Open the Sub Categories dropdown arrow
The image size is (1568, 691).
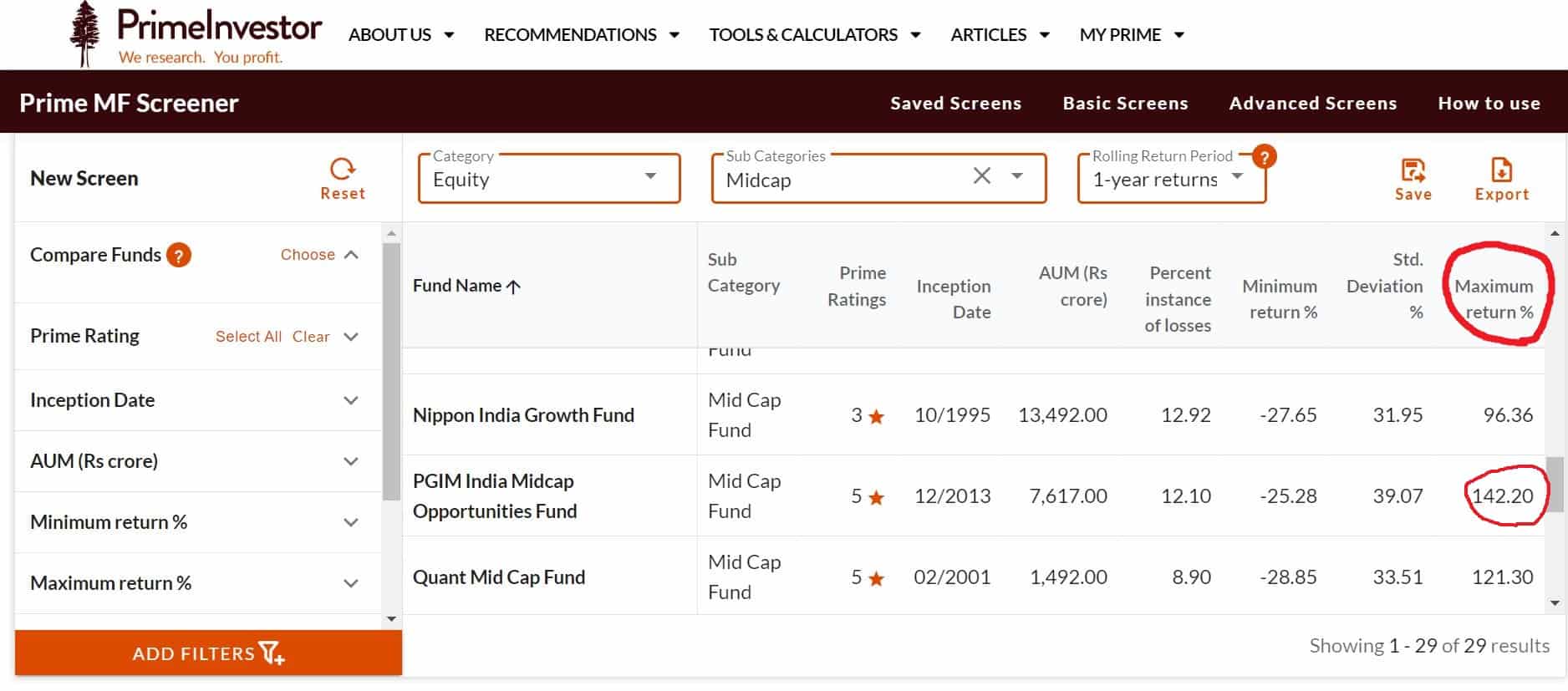(1017, 175)
